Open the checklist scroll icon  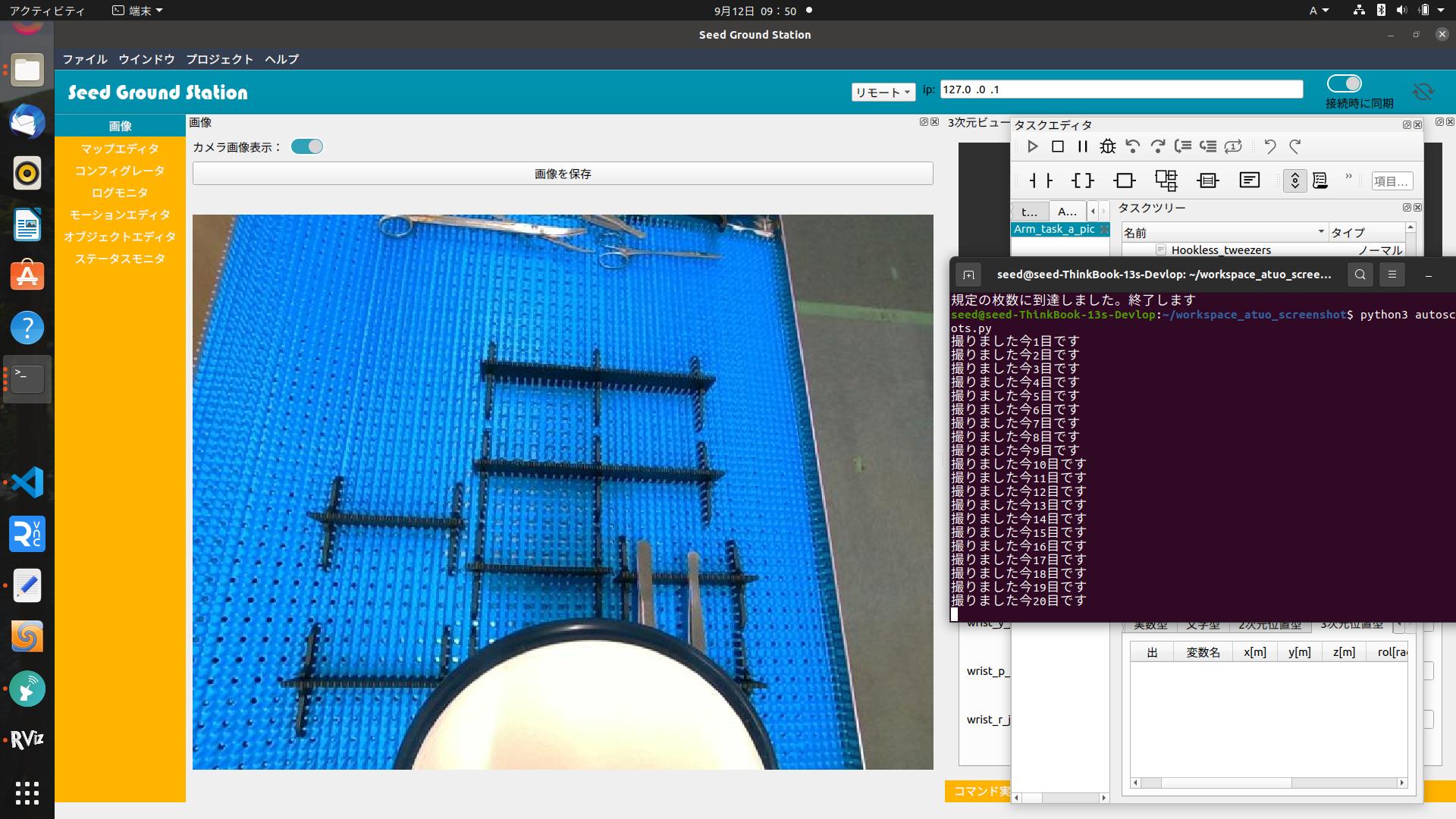pyautogui.click(x=1320, y=180)
